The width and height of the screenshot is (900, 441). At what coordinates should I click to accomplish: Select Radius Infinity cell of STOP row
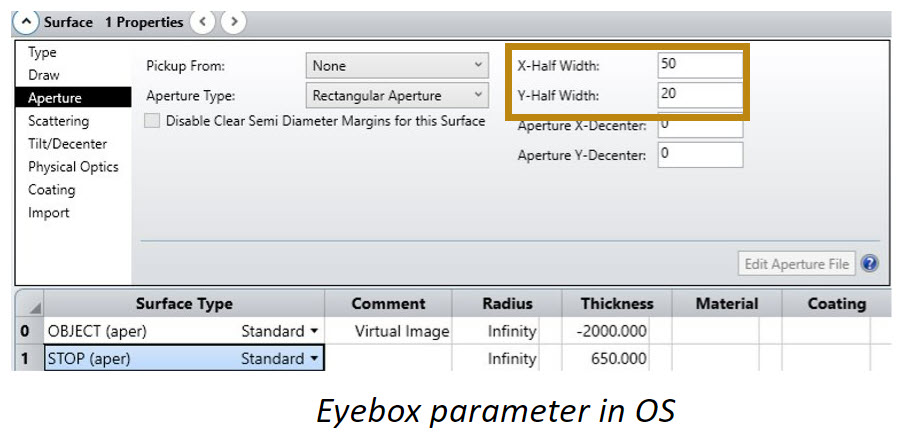pos(496,359)
